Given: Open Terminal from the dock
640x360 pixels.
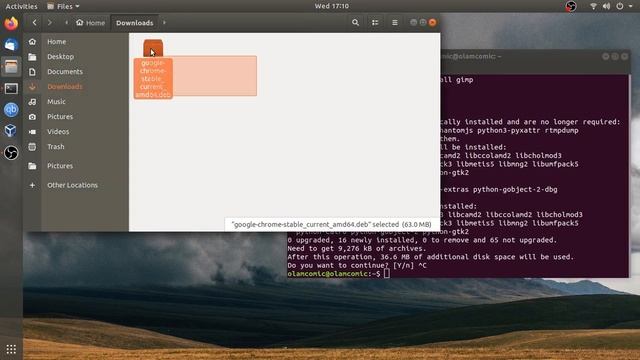Looking at the screenshot, I should point(11,88).
